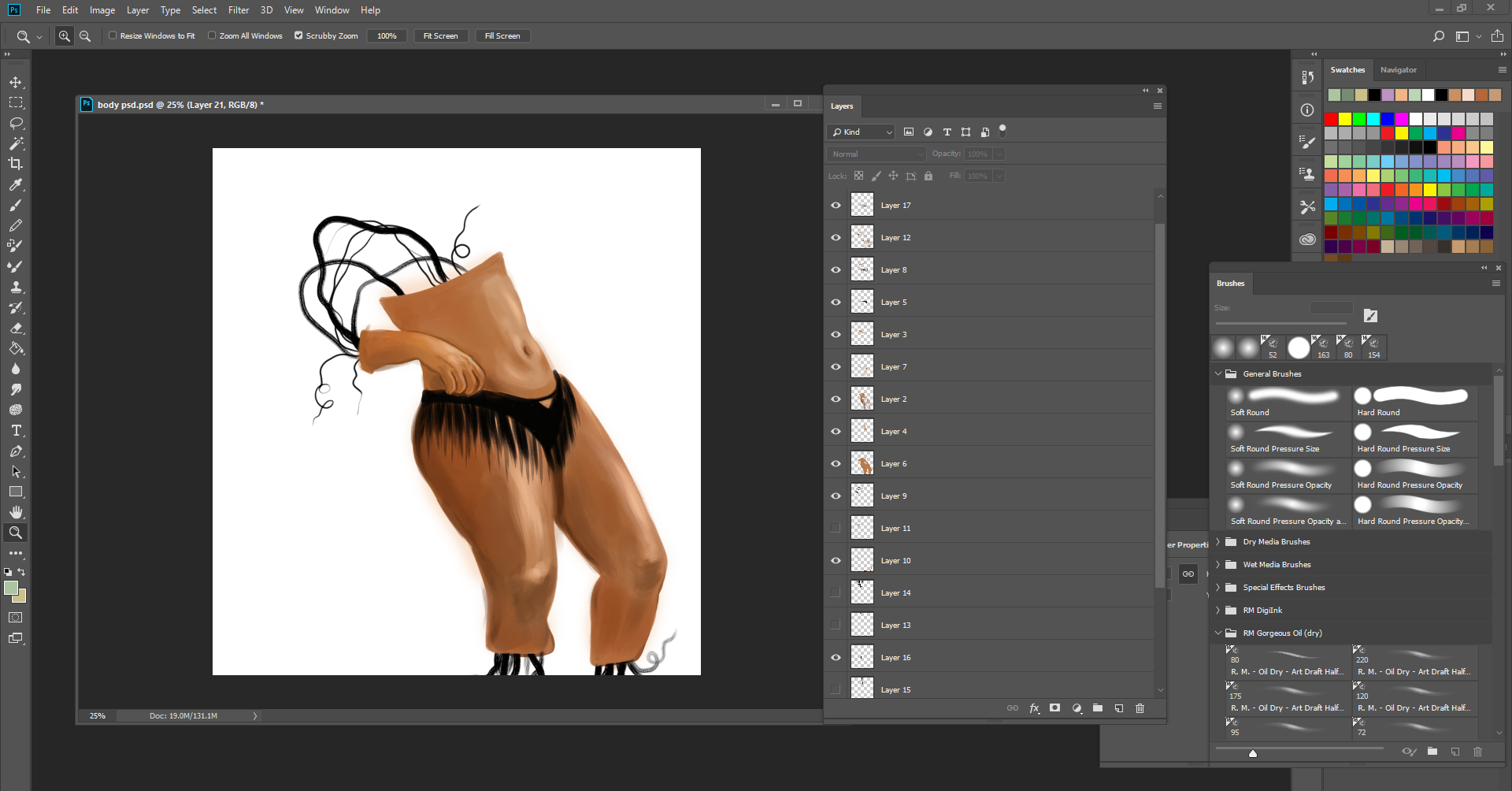
Task: Create a new layer
Action: 1119,707
